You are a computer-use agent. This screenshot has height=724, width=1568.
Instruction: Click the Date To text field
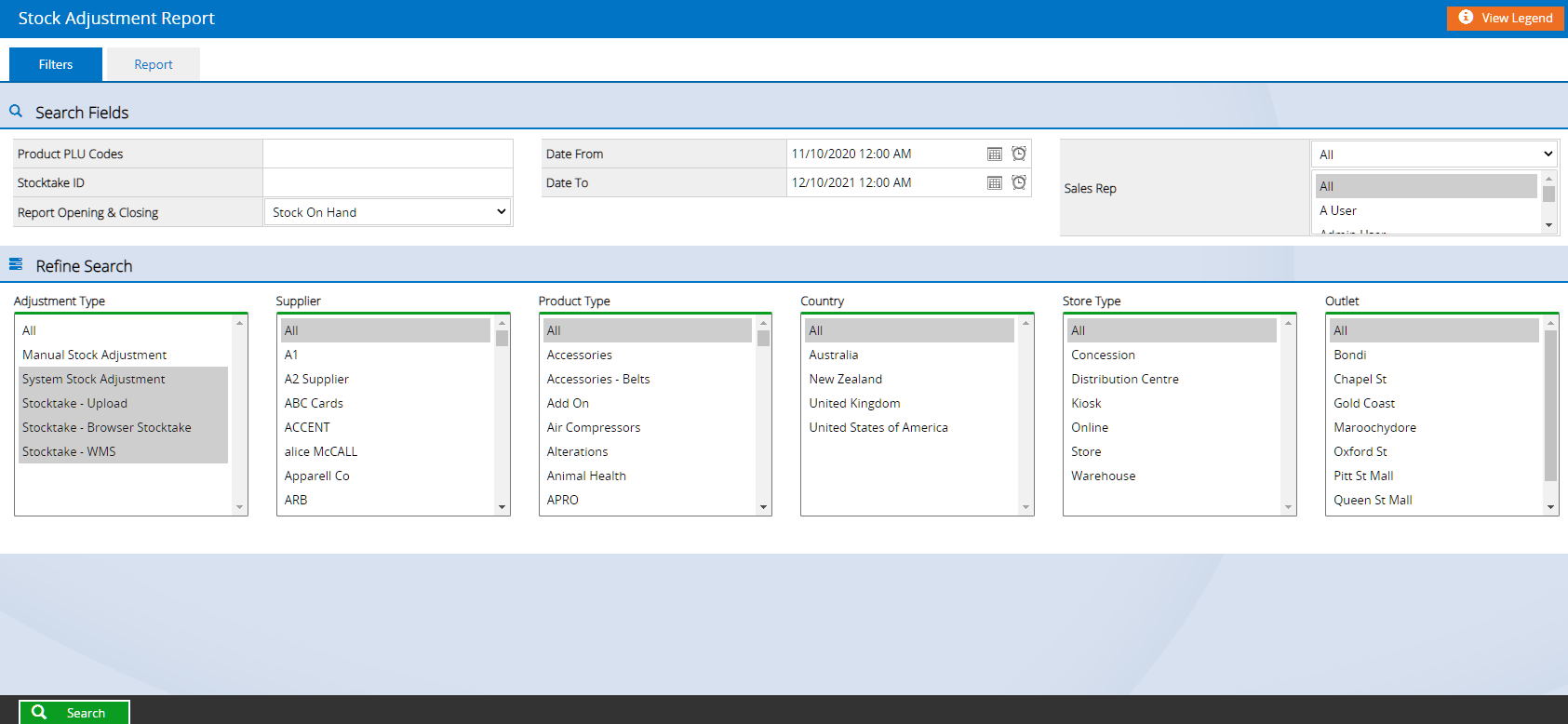(x=884, y=182)
